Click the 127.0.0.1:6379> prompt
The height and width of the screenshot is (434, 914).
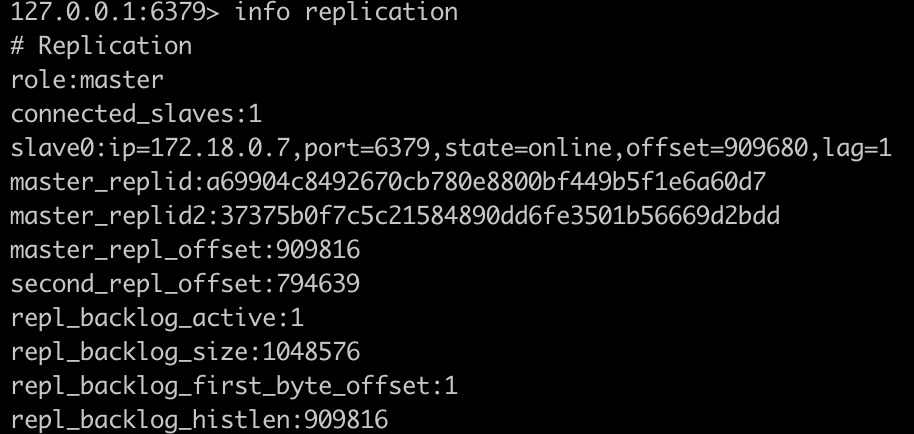[x=114, y=13]
